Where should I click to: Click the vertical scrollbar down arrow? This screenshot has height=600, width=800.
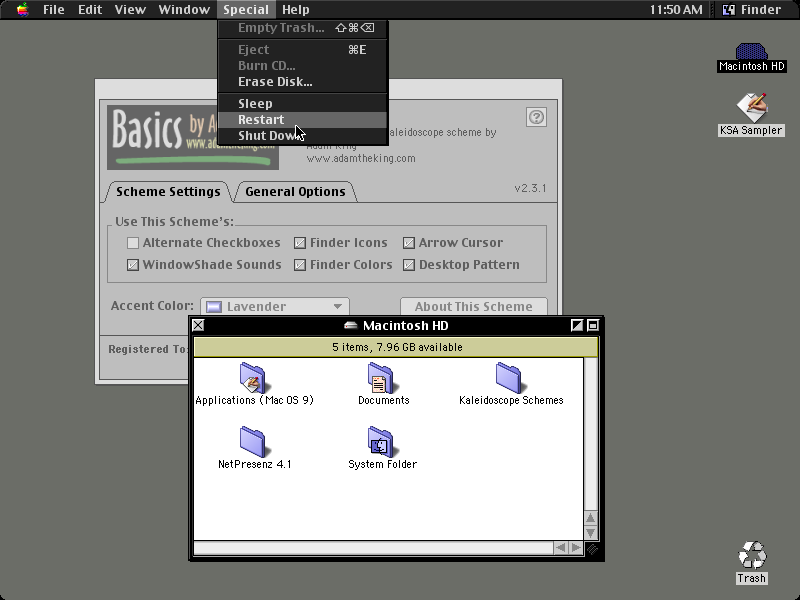click(590, 533)
